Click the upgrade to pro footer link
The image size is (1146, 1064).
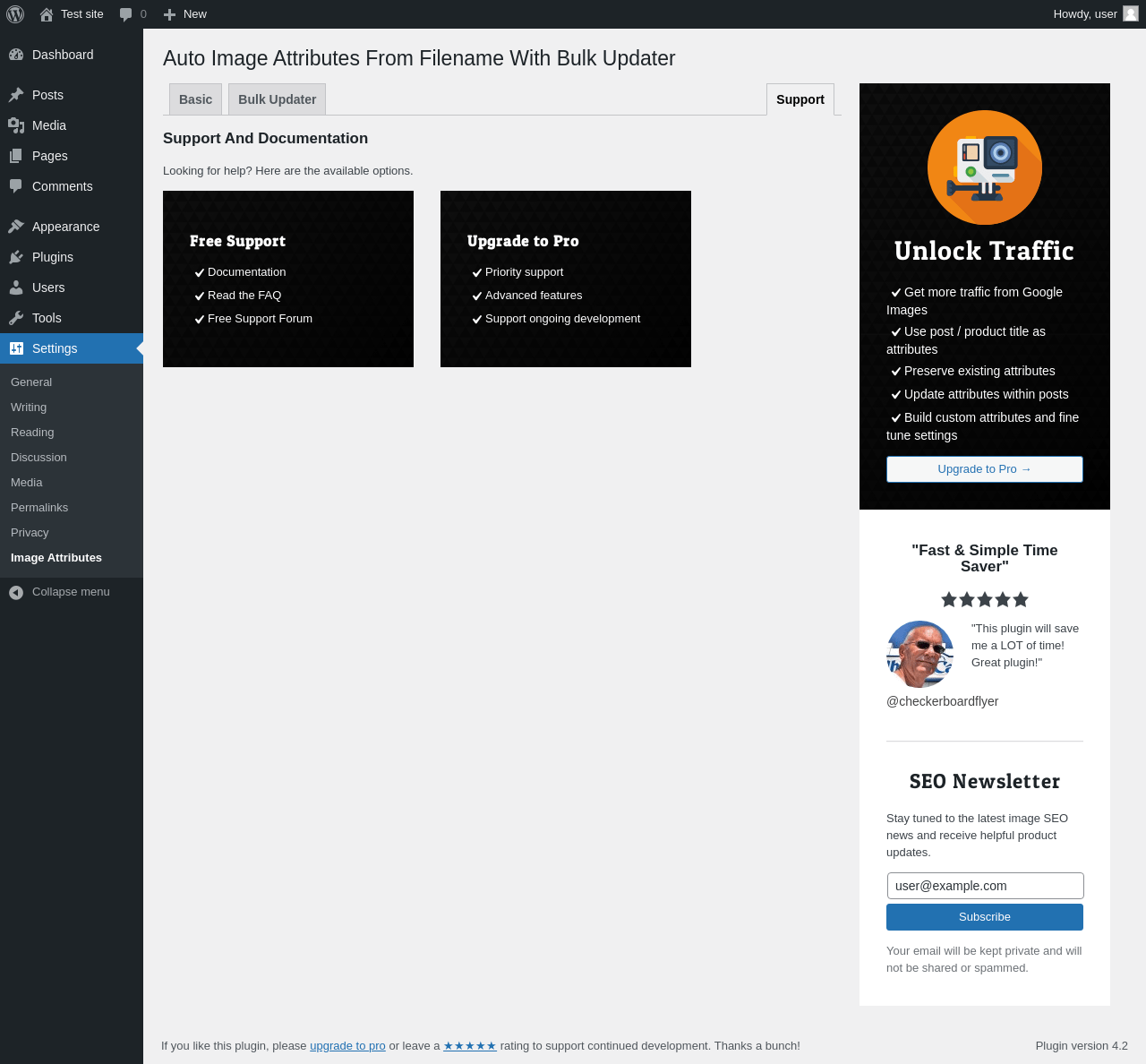(347, 1046)
